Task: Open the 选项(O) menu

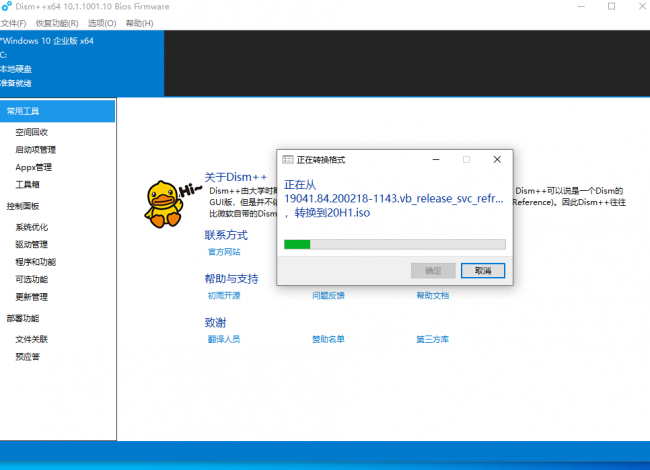Action: (x=102, y=23)
